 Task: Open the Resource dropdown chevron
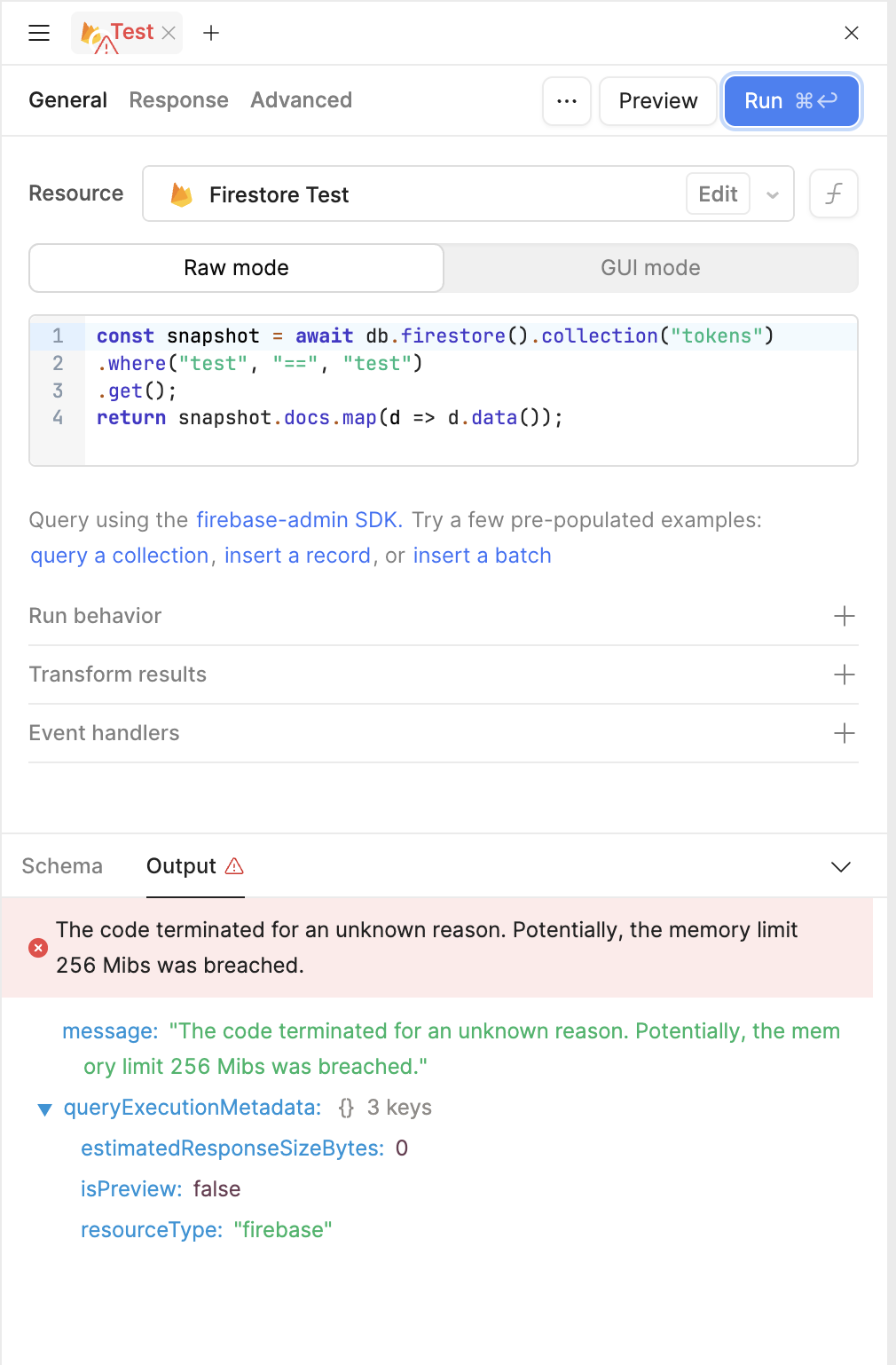tap(773, 194)
